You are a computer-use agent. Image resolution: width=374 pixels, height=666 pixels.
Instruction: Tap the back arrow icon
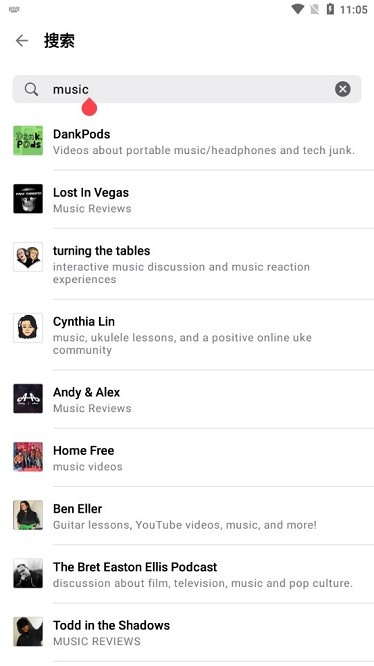point(22,41)
